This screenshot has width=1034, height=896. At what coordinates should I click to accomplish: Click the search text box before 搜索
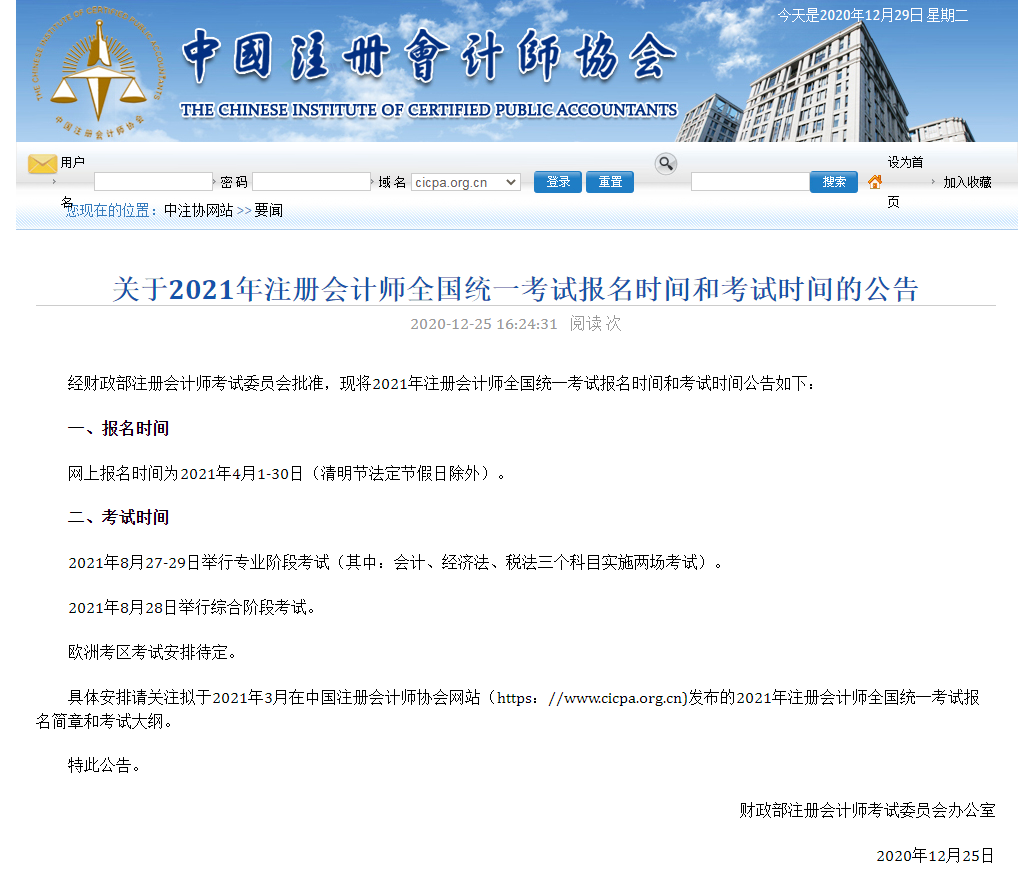pos(752,181)
